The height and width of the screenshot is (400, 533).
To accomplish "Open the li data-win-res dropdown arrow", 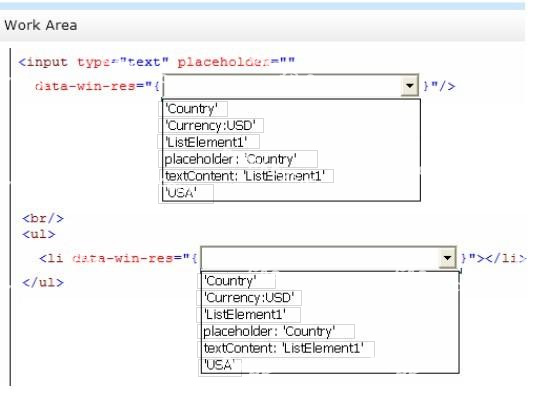I will (x=447, y=258).
